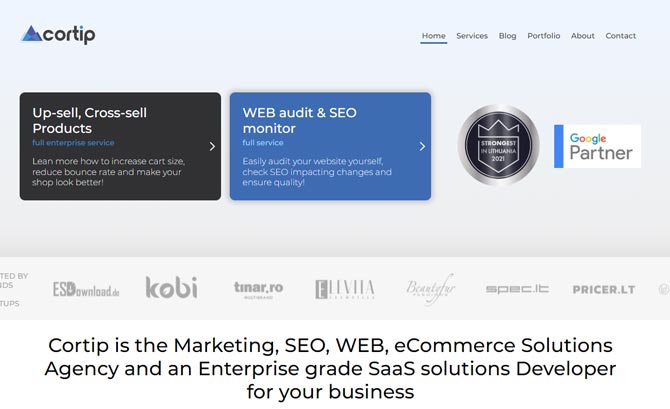Click the Beautyfur logo
This screenshot has width=670, height=409.
click(431, 289)
